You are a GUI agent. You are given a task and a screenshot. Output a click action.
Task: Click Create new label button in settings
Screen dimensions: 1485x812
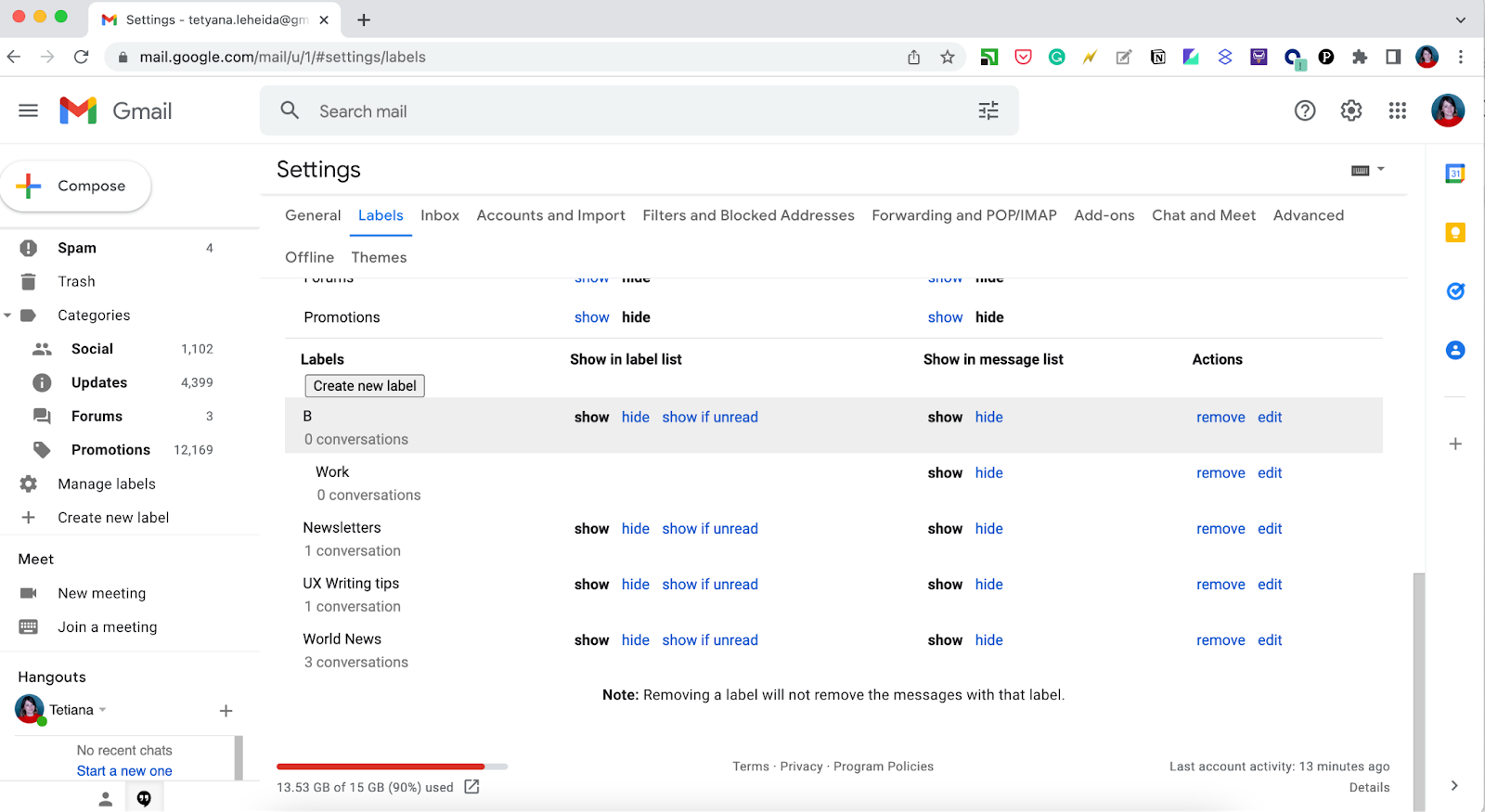[x=365, y=386]
